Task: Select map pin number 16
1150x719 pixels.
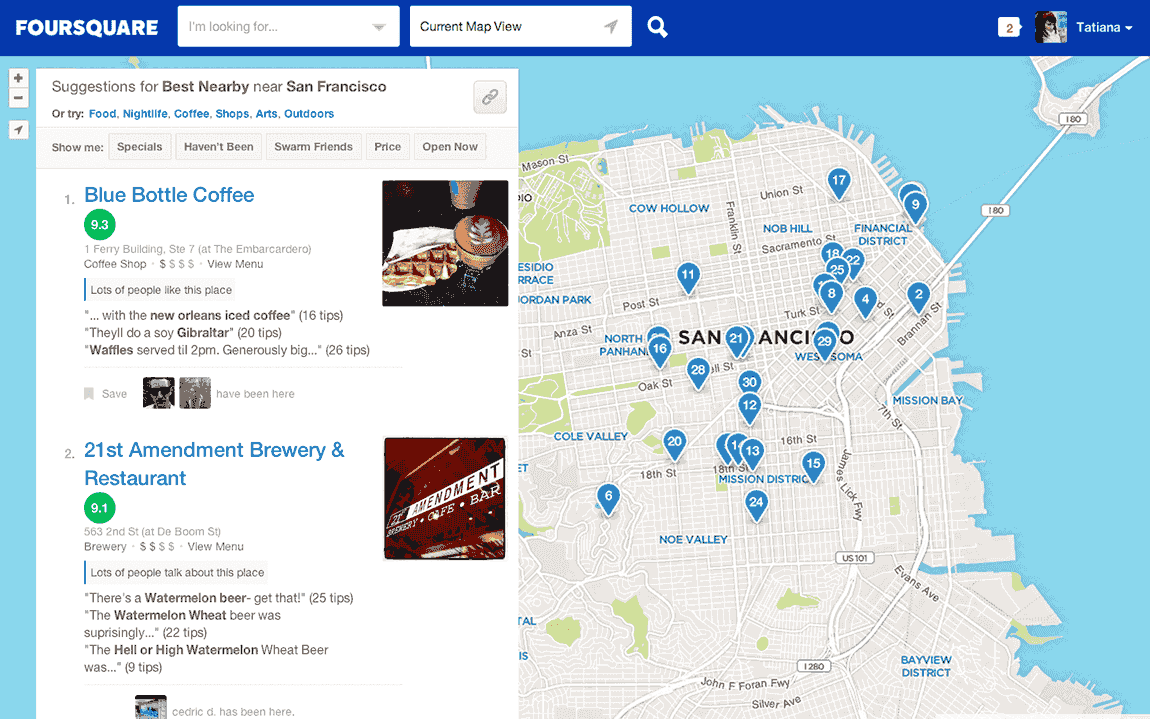Action: pyautogui.click(x=659, y=351)
